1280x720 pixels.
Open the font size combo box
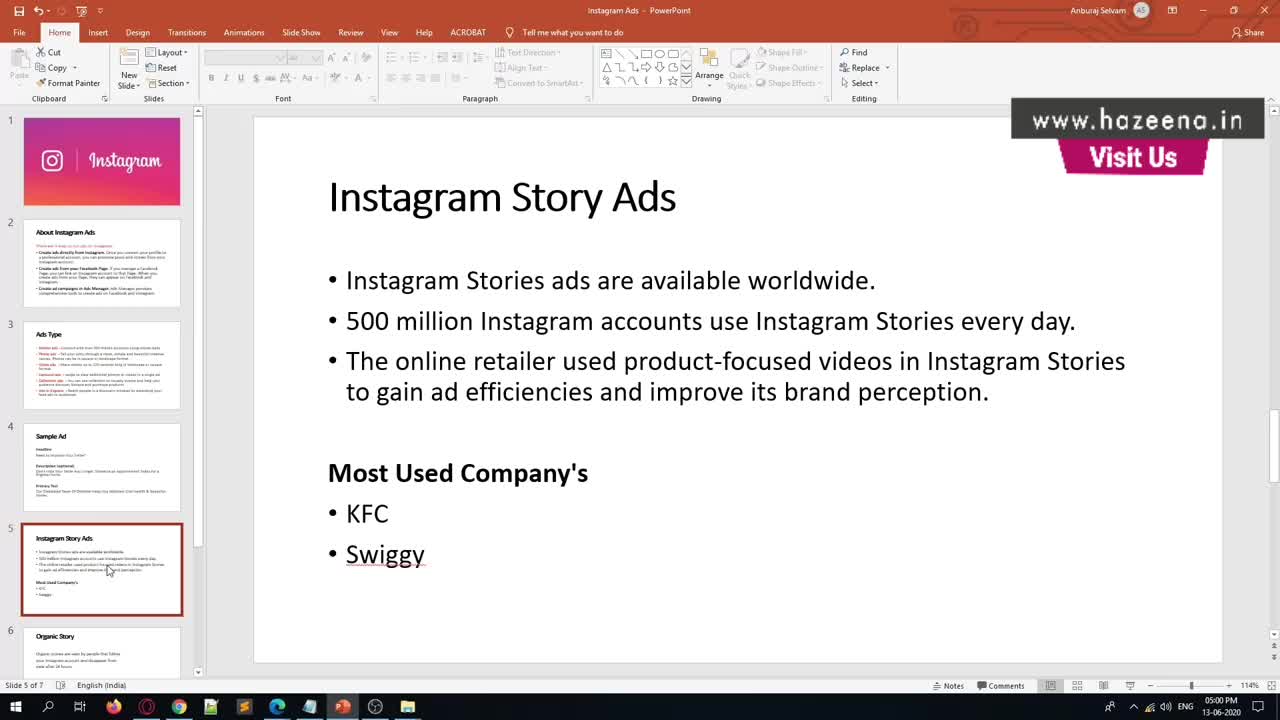click(305, 58)
